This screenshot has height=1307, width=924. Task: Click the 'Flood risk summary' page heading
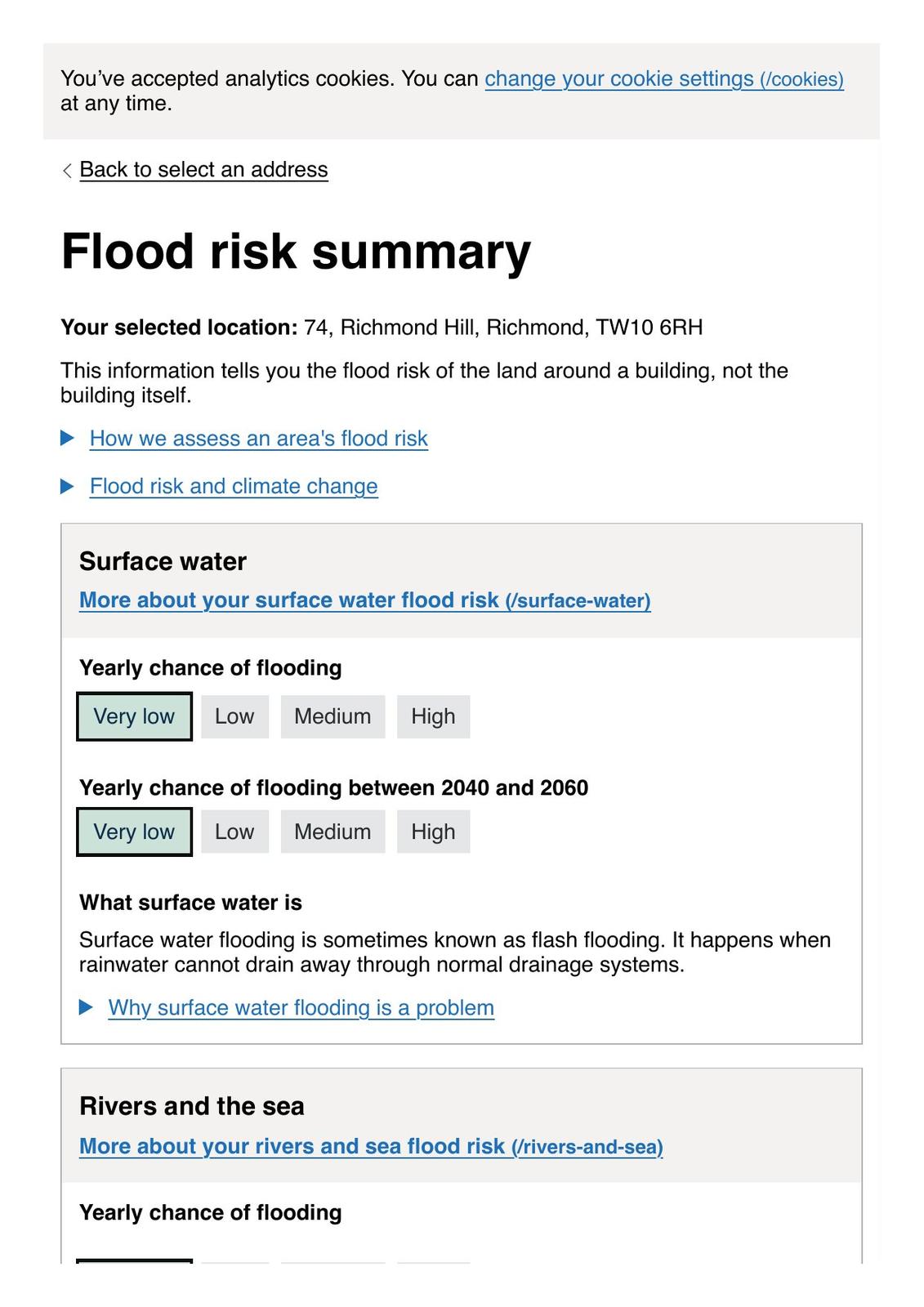click(296, 251)
